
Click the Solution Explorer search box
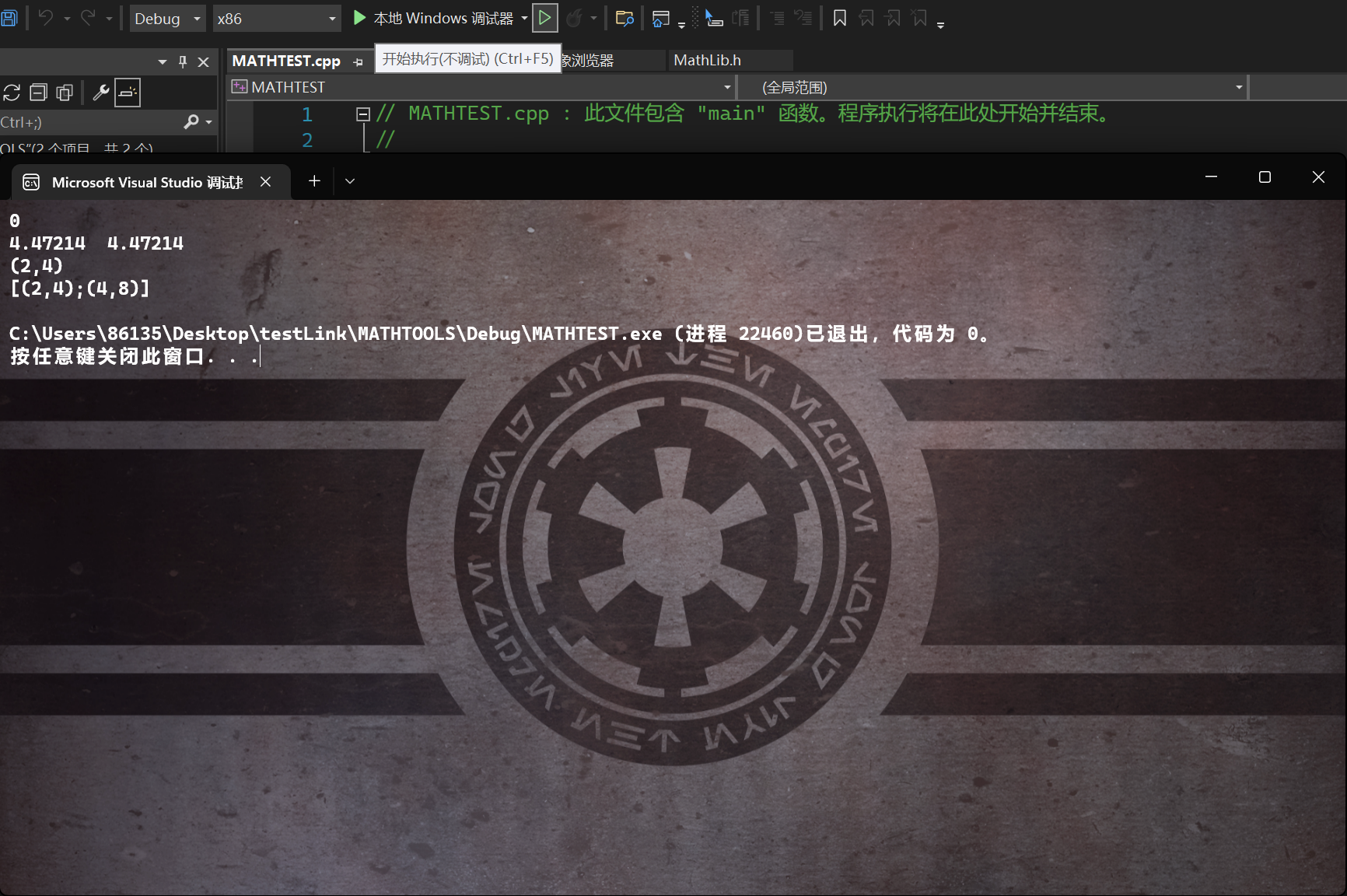click(89, 122)
